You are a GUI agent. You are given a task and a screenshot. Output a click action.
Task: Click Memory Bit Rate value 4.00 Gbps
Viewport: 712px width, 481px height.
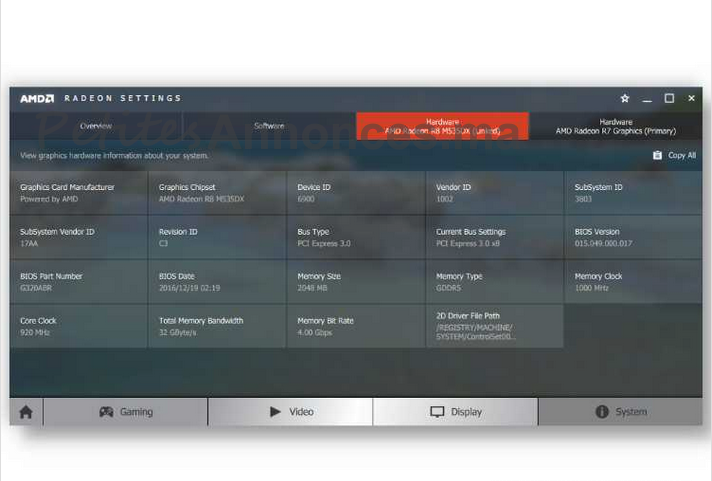tap(315, 332)
